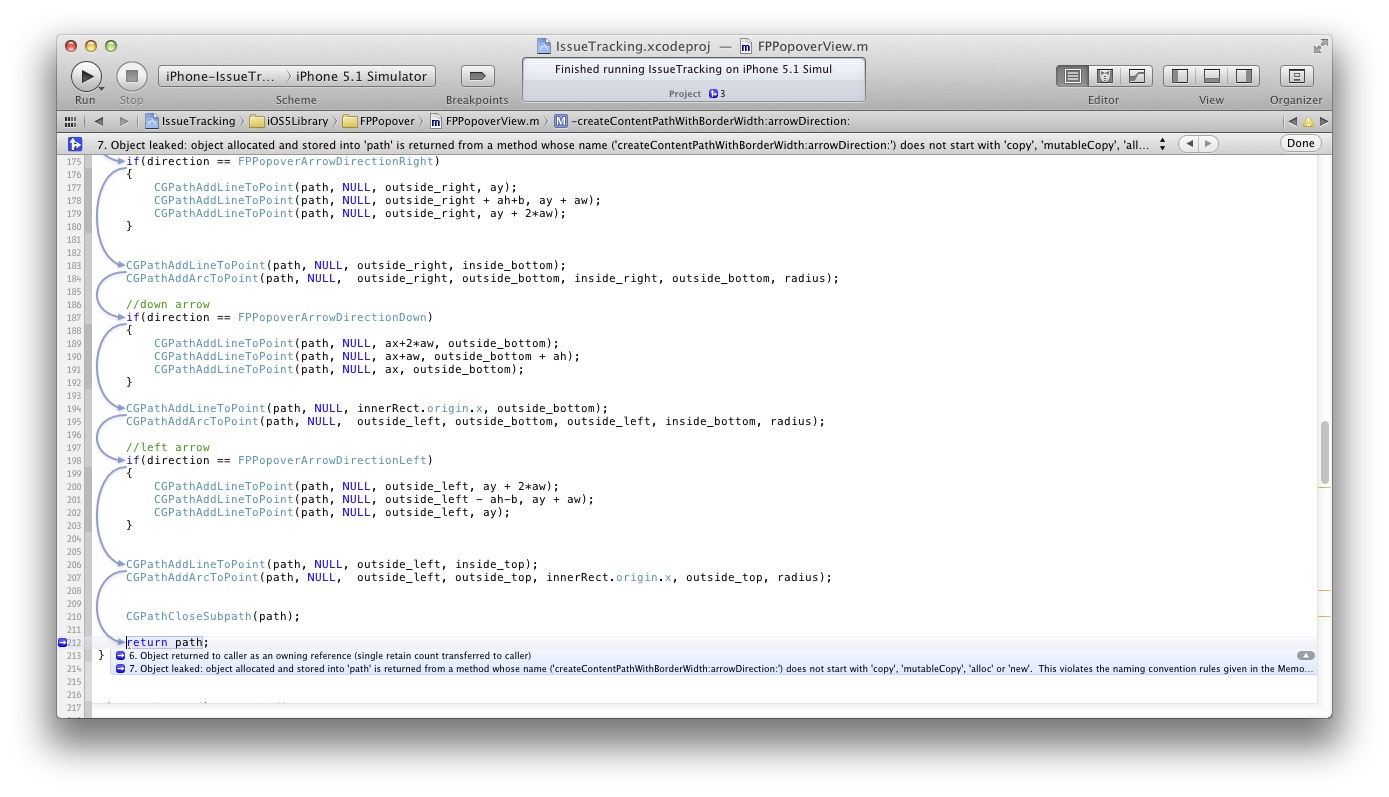
Task: Click the analyzer marker in the line 212 gutter
Action: [62, 642]
